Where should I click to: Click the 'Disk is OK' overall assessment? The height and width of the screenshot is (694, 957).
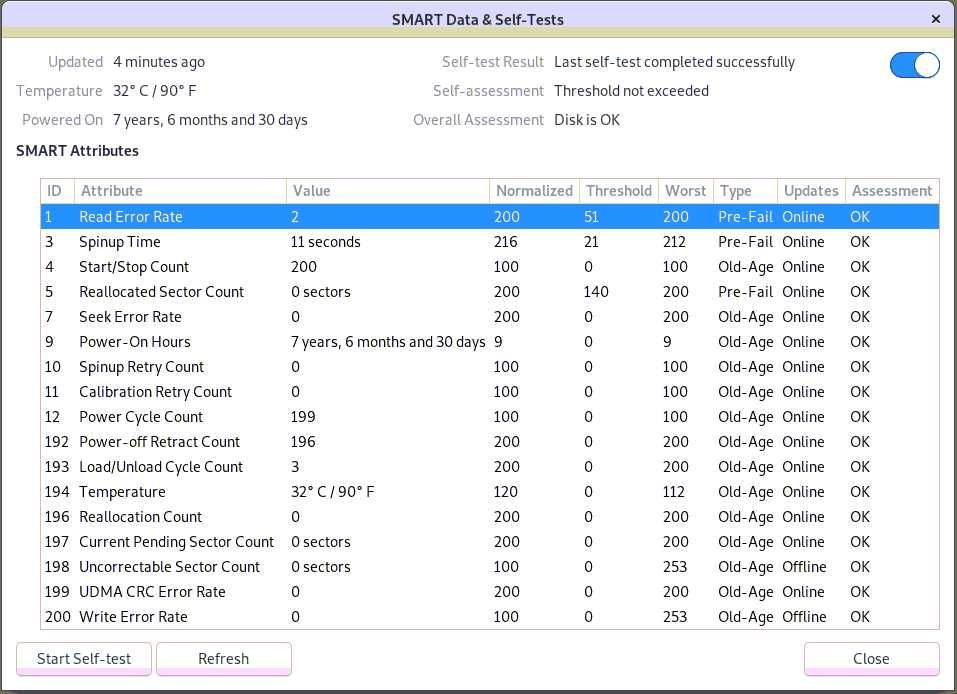pyautogui.click(x=587, y=120)
